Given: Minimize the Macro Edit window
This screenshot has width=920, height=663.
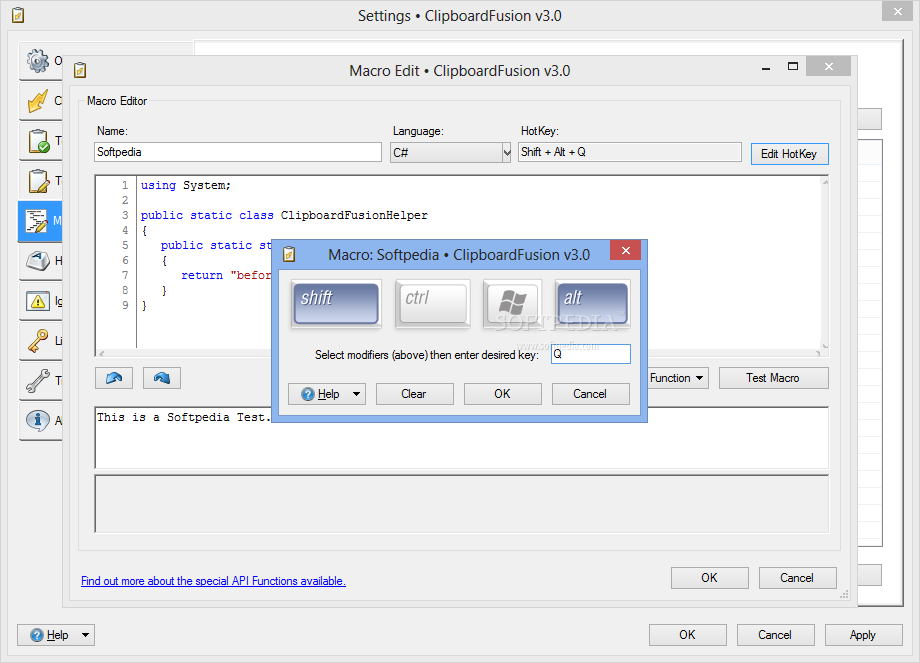Looking at the screenshot, I should coord(766,68).
